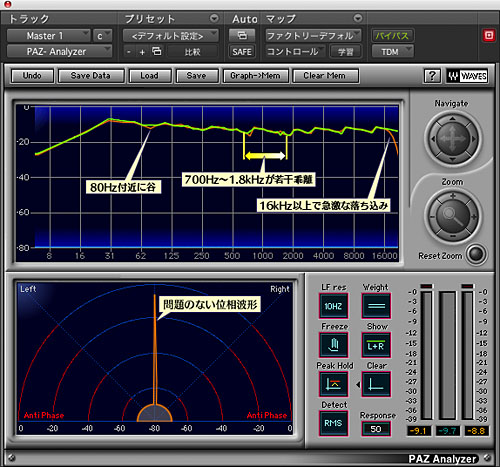Screen dimensions: 500x467
Task: Toggle the LF res 10HZ button
Action: [334, 306]
